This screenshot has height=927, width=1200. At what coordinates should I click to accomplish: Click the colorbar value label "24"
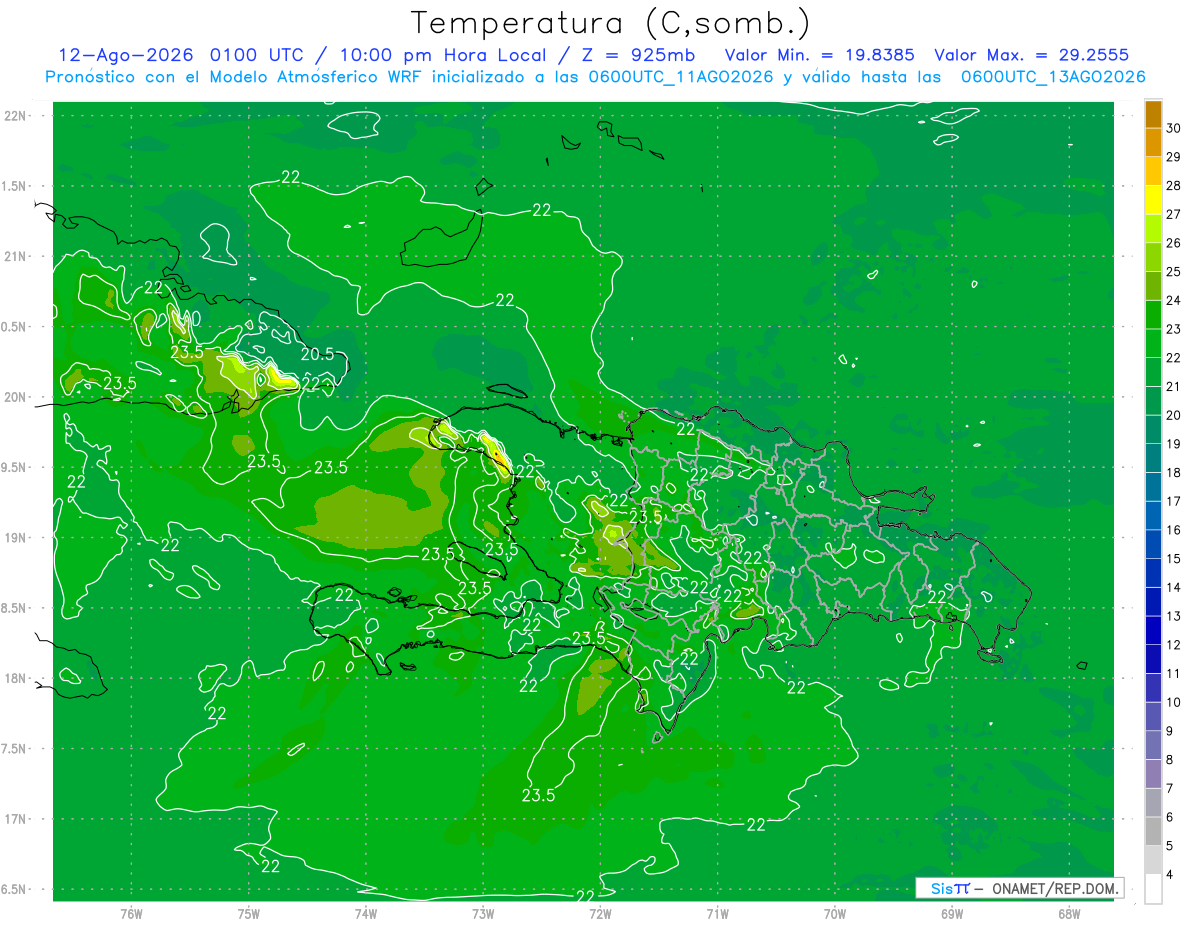pos(1175,299)
